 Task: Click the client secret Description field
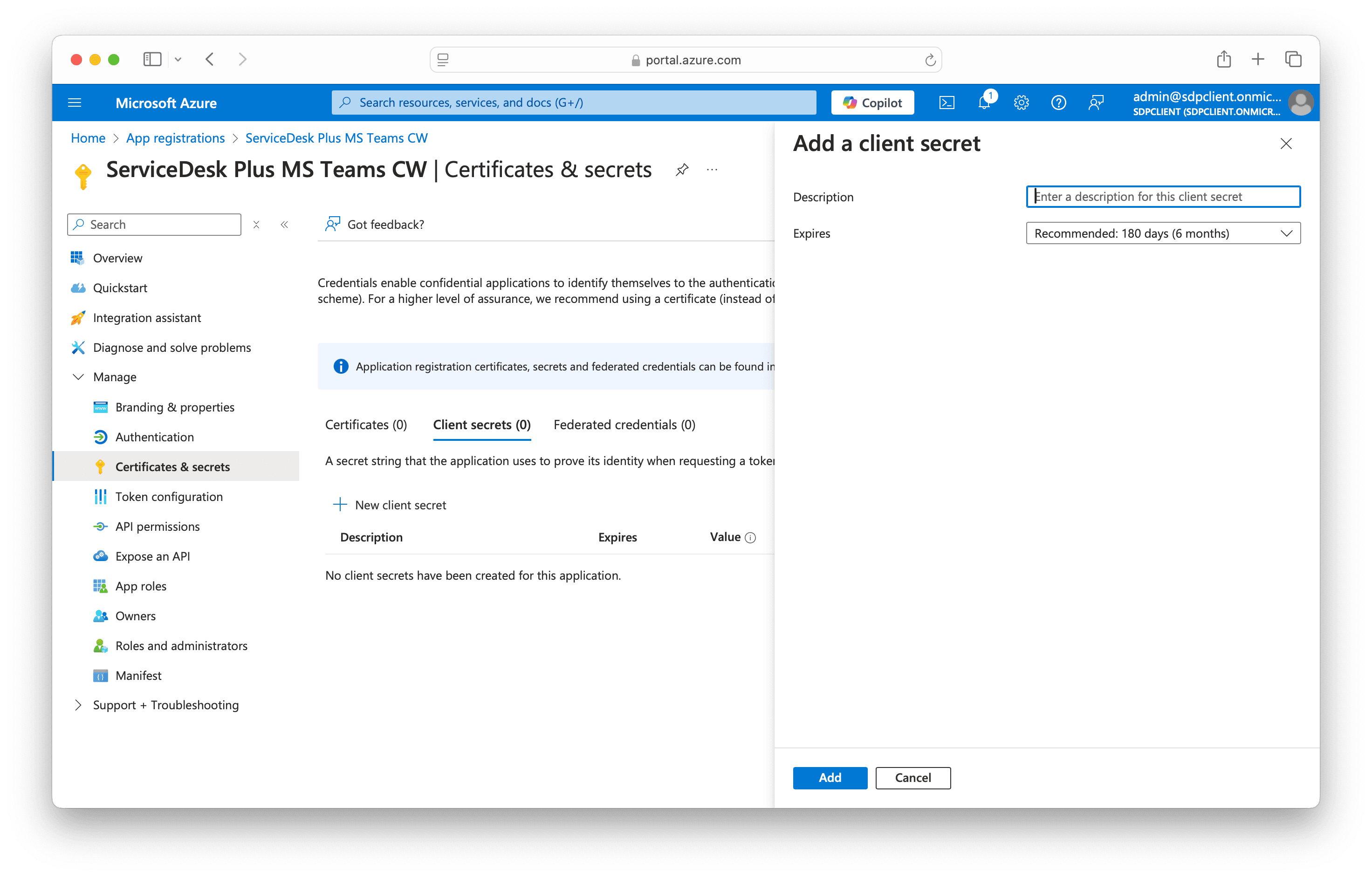click(1162, 197)
